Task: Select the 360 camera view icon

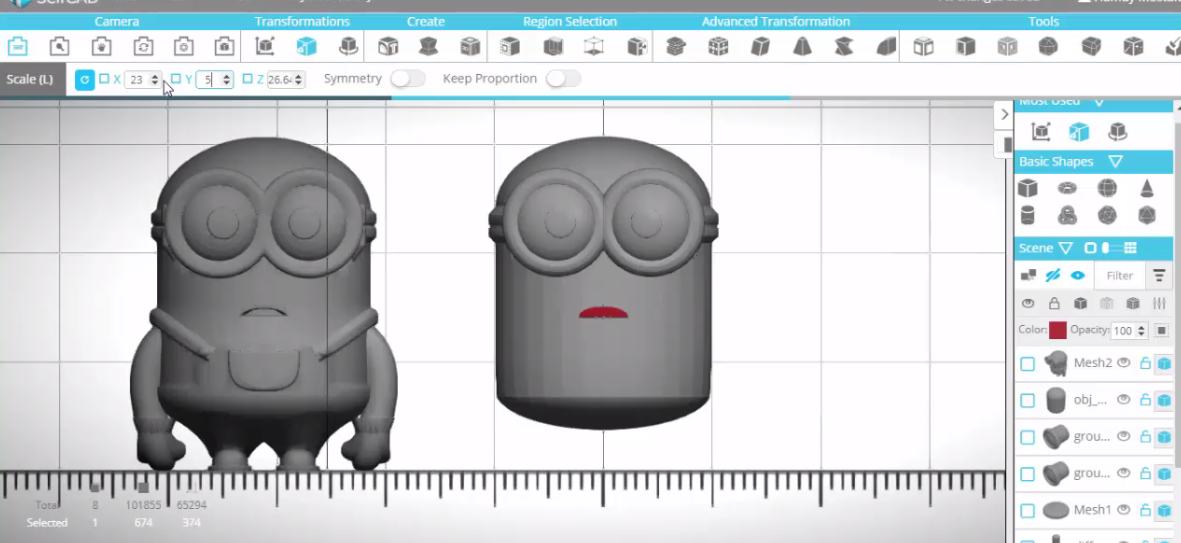Action: (17, 47)
